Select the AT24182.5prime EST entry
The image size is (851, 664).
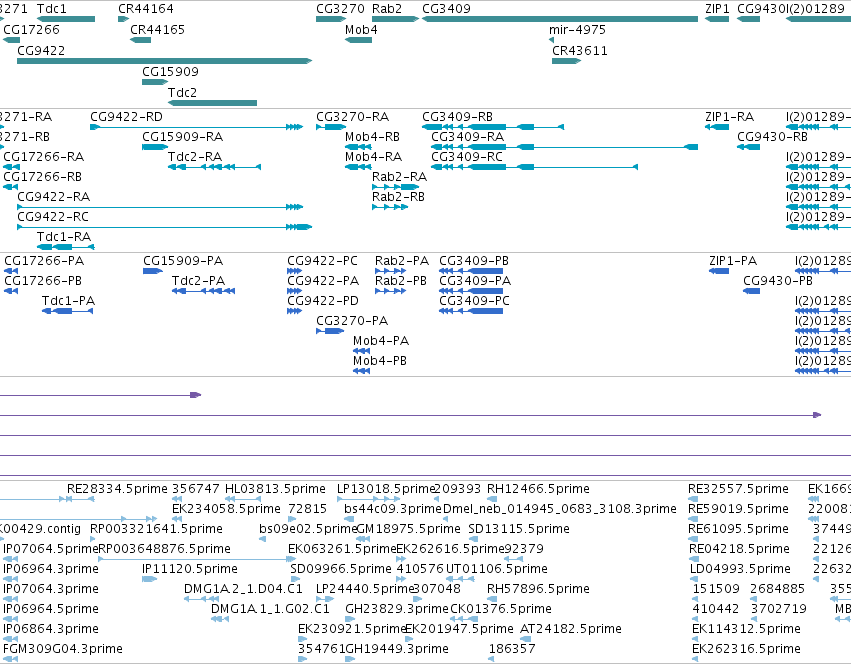[x=571, y=629]
